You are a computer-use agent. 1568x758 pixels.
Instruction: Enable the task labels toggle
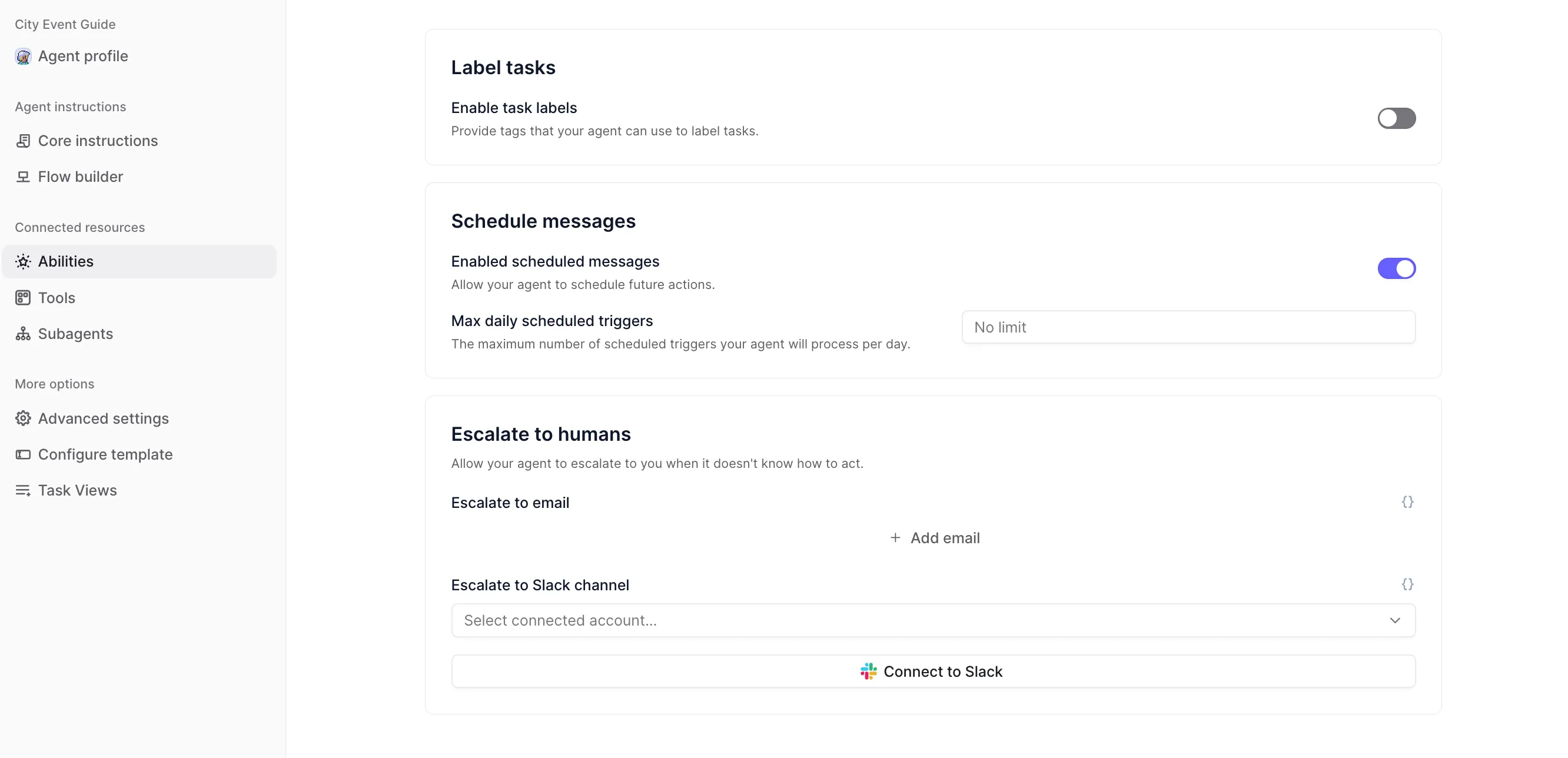(x=1396, y=118)
